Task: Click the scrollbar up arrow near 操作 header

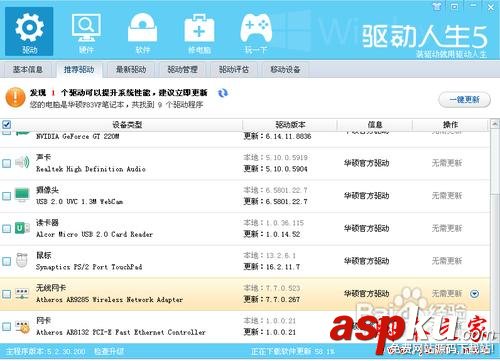Action: pyautogui.click(x=495, y=124)
